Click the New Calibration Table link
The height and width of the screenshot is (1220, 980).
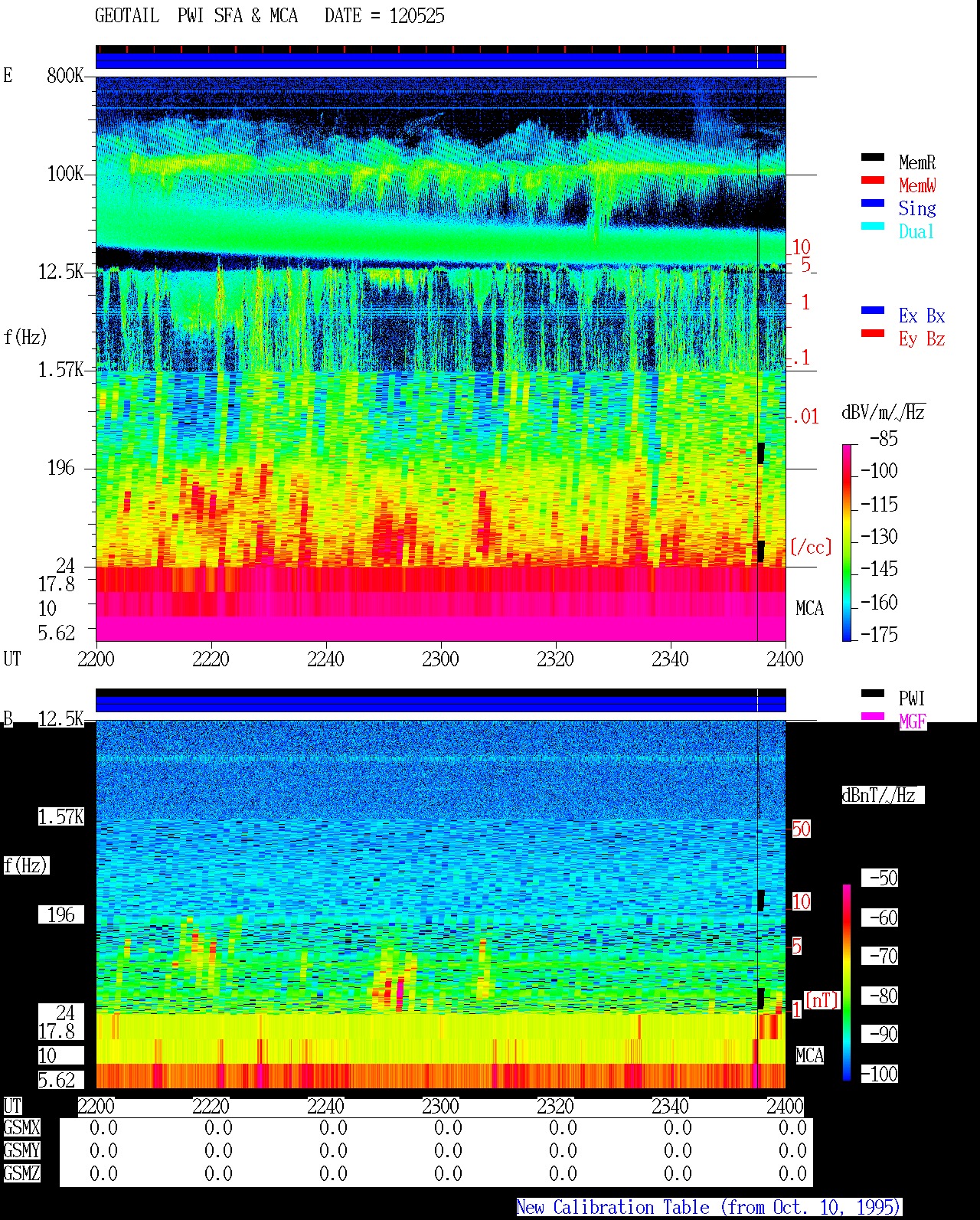[709, 1207]
